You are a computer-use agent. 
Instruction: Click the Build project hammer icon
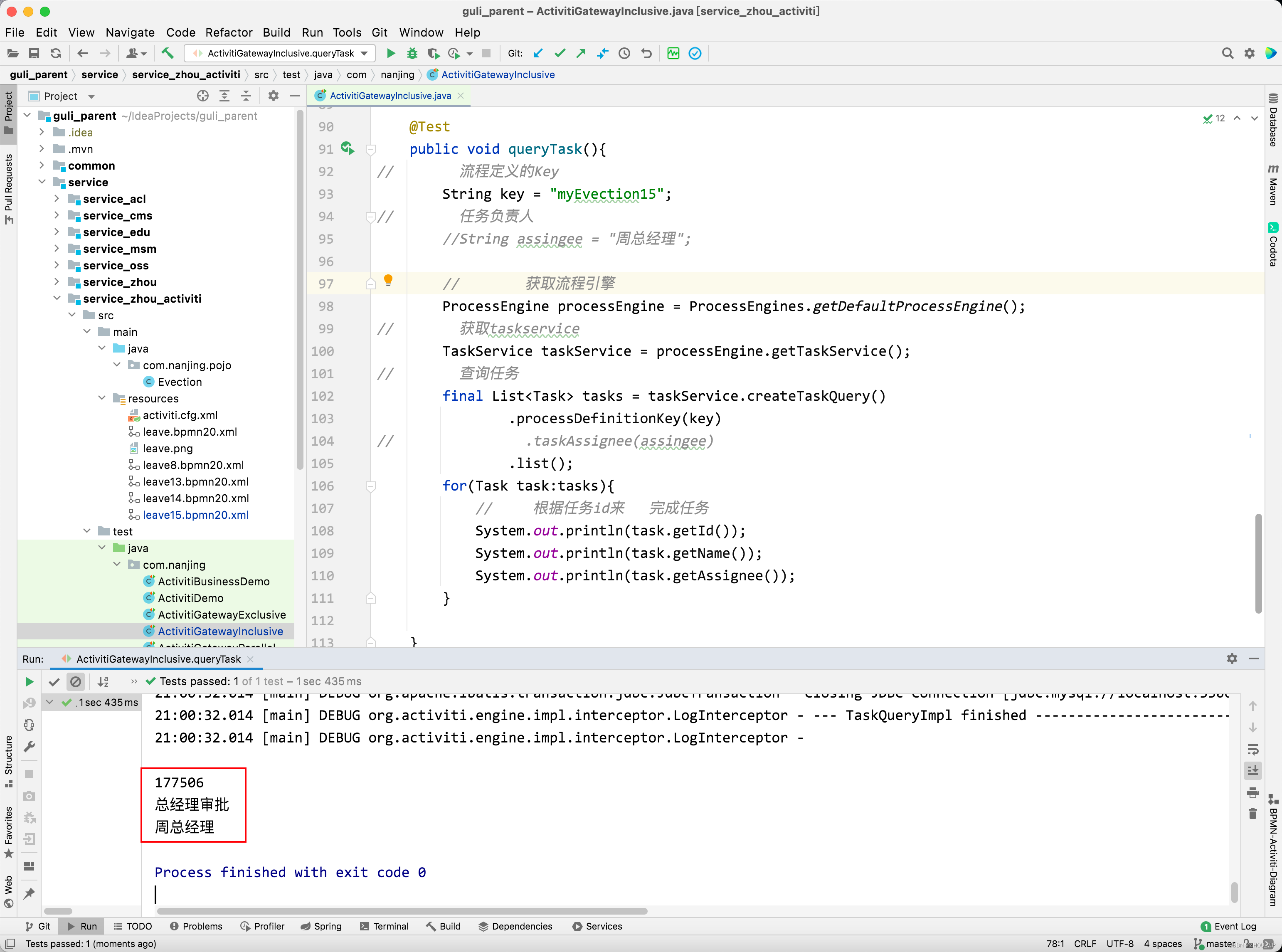(x=167, y=53)
